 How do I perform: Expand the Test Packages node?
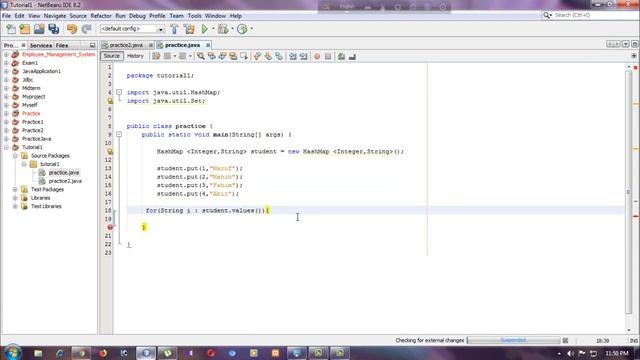15,189
